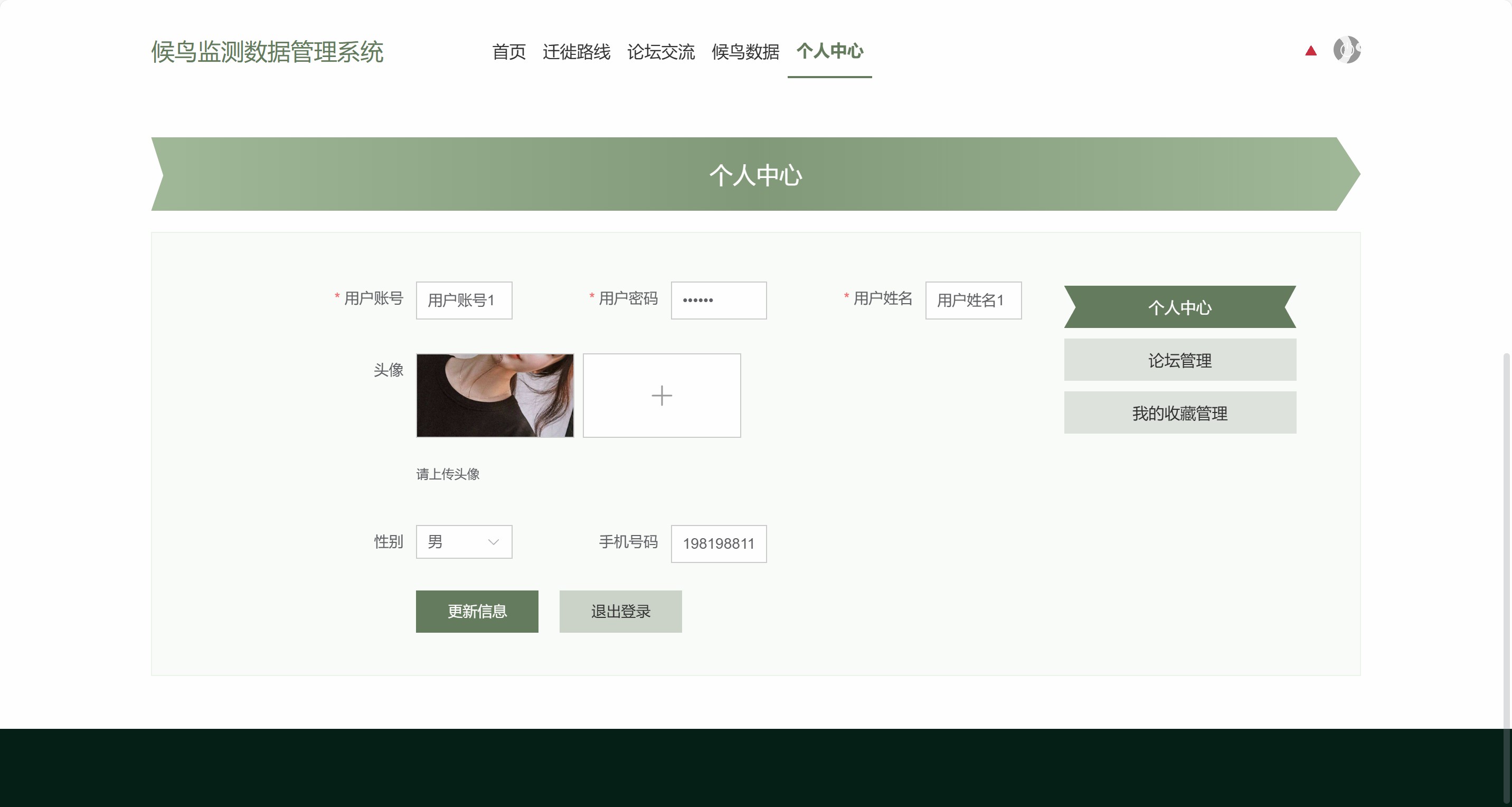The image size is (1512, 807).
Task: Click the uploaded avatar photo thumbnail
Action: (x=495, y=395)
